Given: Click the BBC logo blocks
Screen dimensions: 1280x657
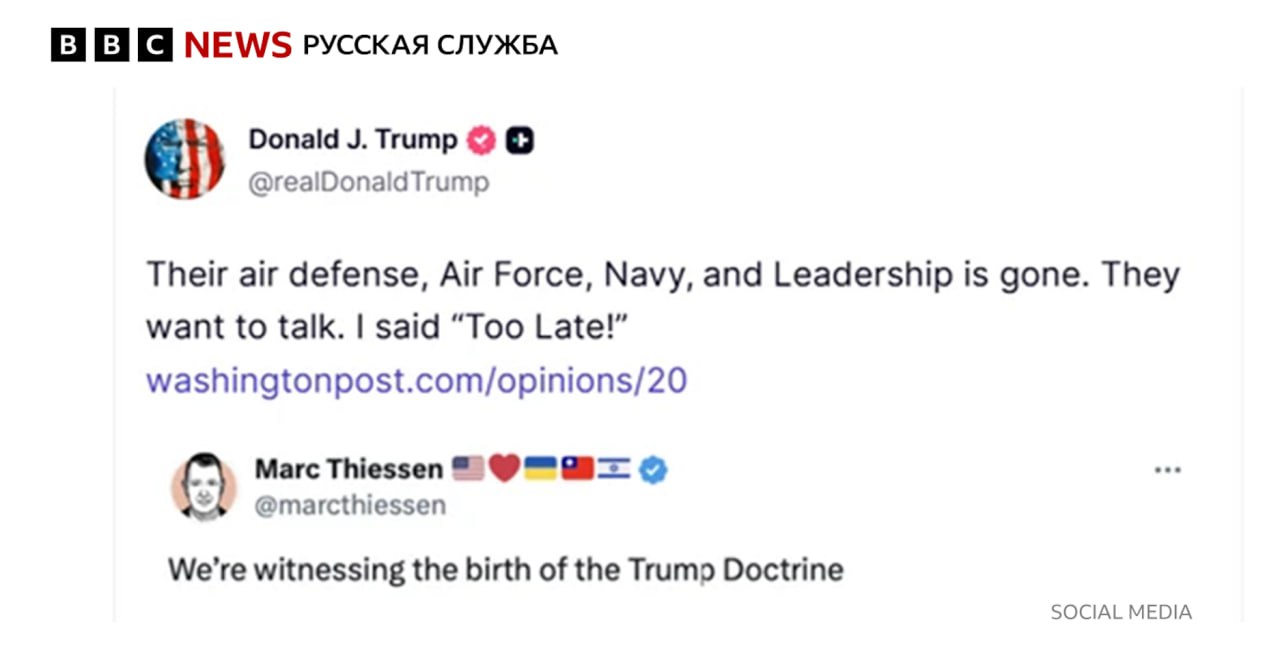Looking at the screenshot, I should [111, 45].
